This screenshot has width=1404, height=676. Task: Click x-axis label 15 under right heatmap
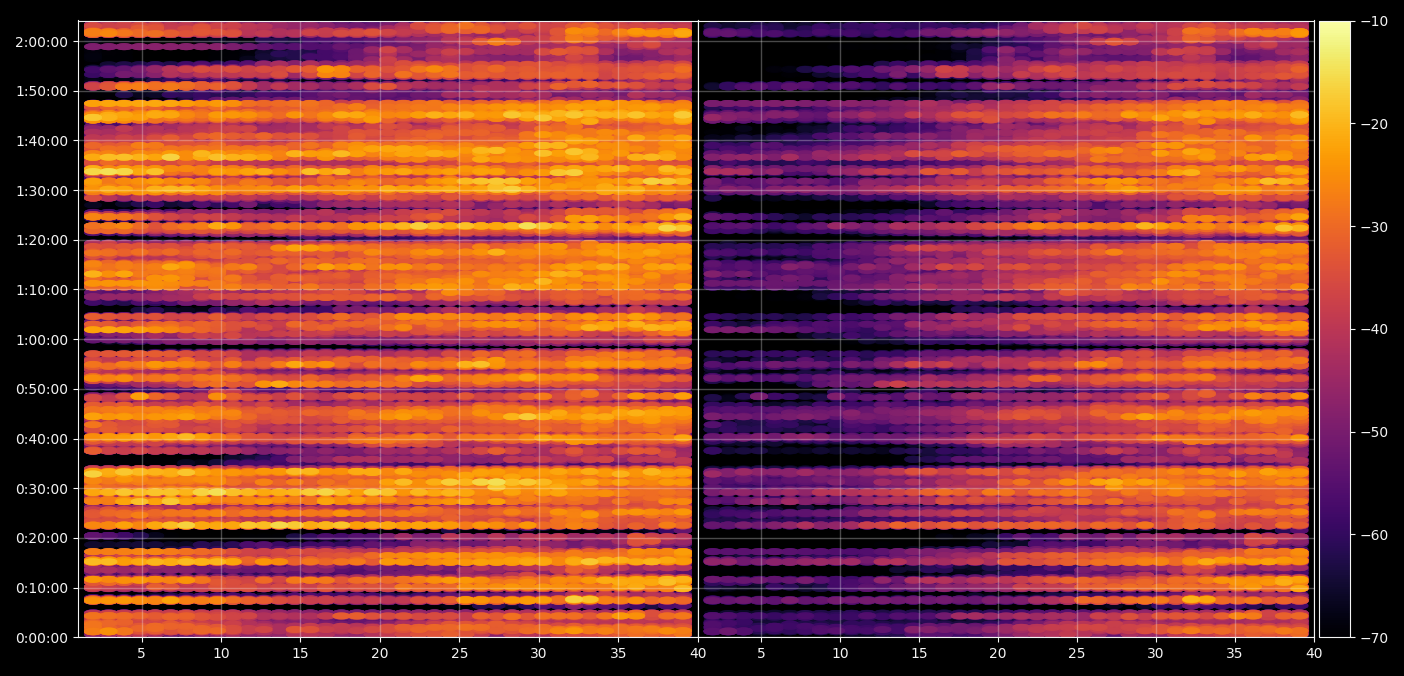coord(919,653)
